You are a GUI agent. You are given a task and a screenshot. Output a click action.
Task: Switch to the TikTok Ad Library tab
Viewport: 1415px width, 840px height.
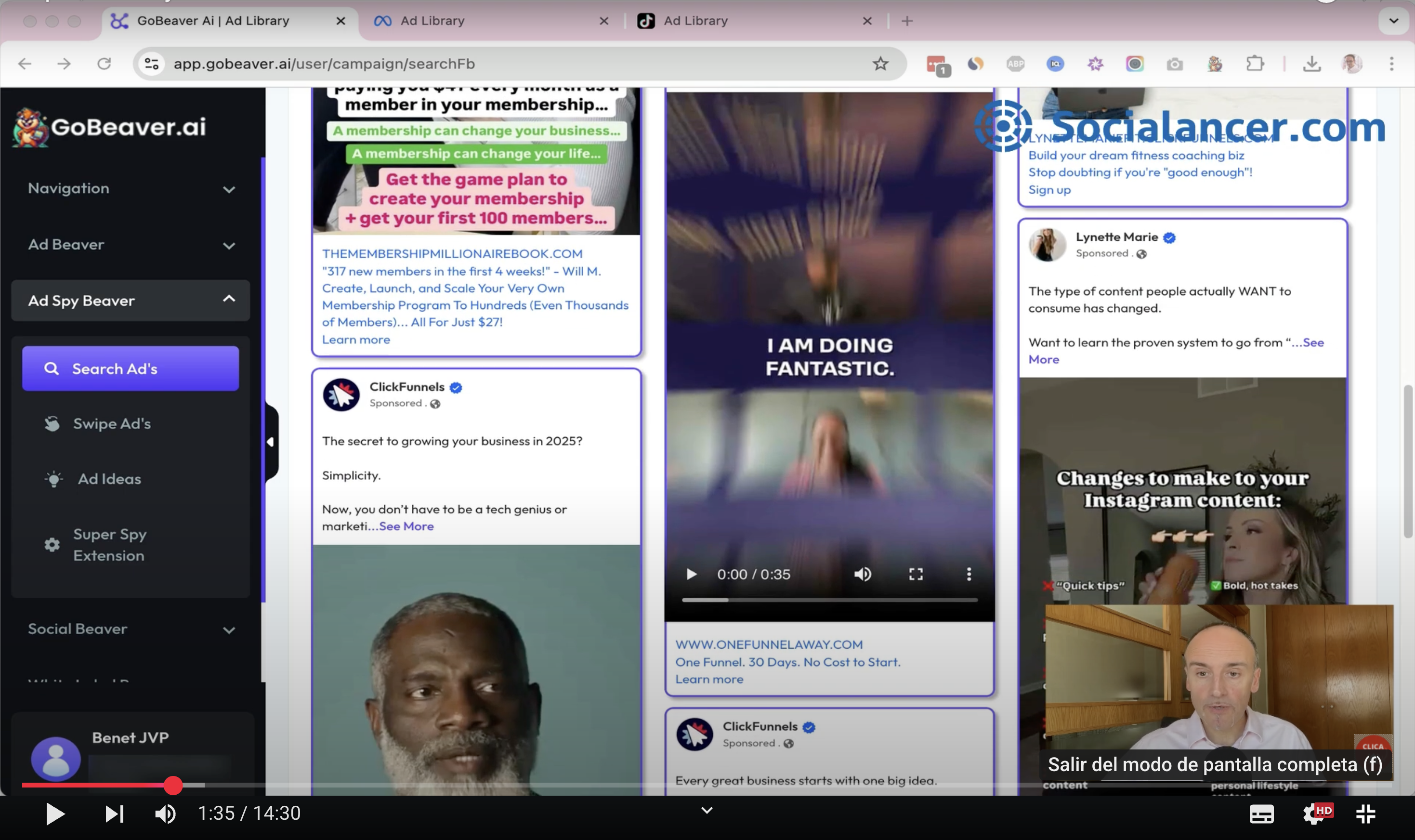pos(753,21)
